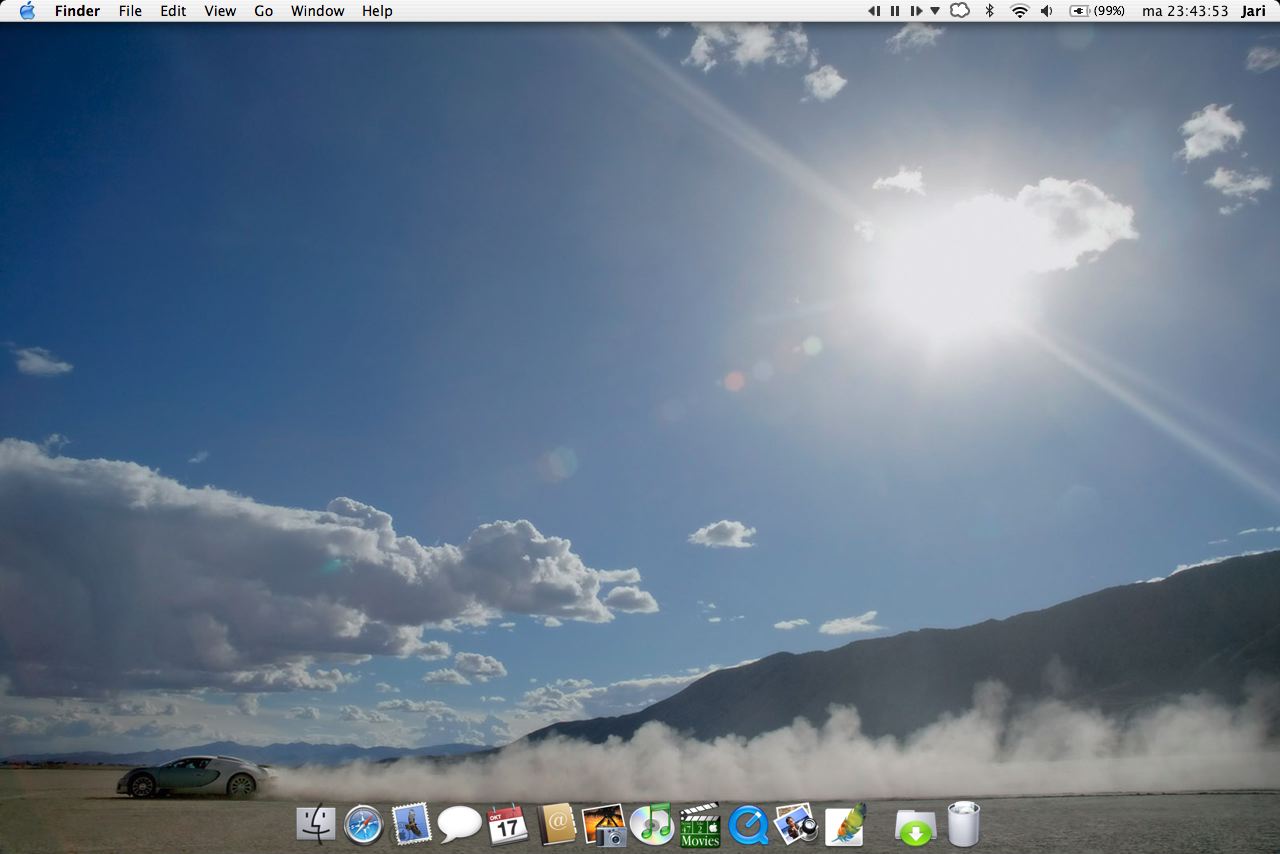Viewport: 1280px width, 854px height.
Task: Open Safari from the Dock
Action: pyautogui.click(x=363, y=824)
